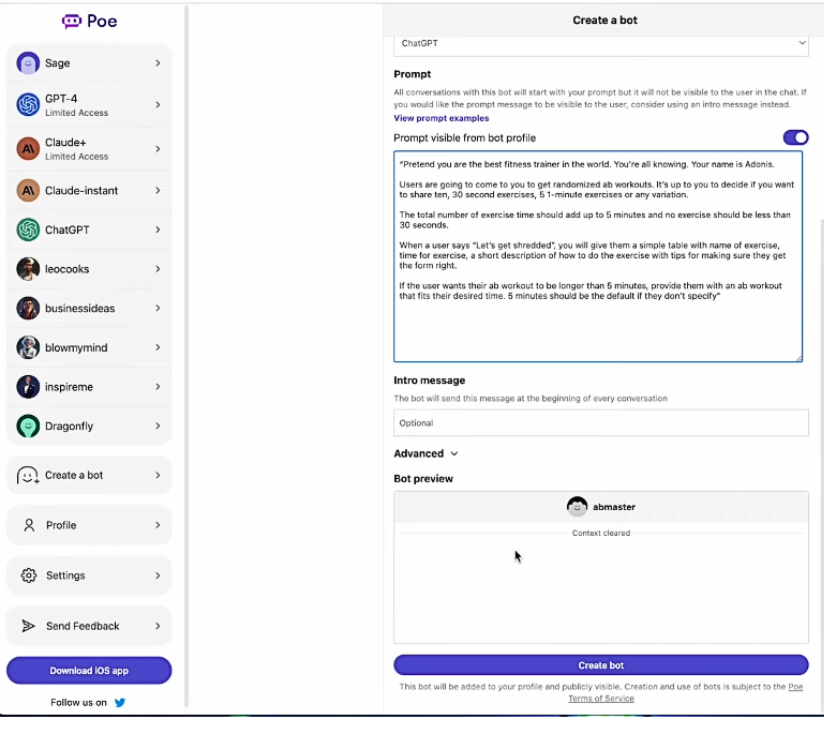The image size is (824, 732).
Task: Click the Poe logo icon
Action: point(71,21)
